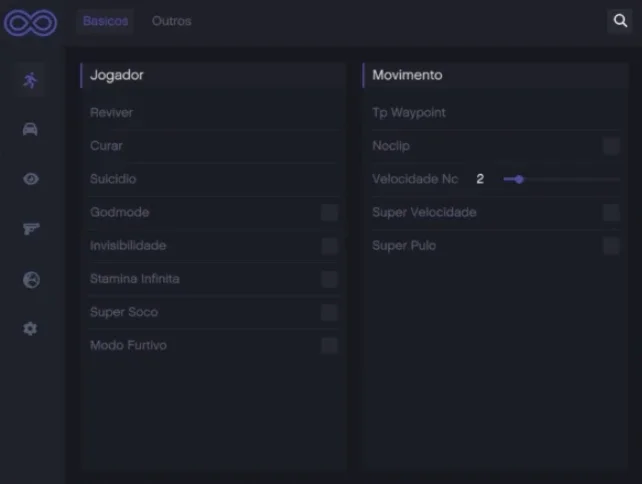The image size is (642, 484).
Task: Click the infinity logo icon
Action: pos(31,23)
